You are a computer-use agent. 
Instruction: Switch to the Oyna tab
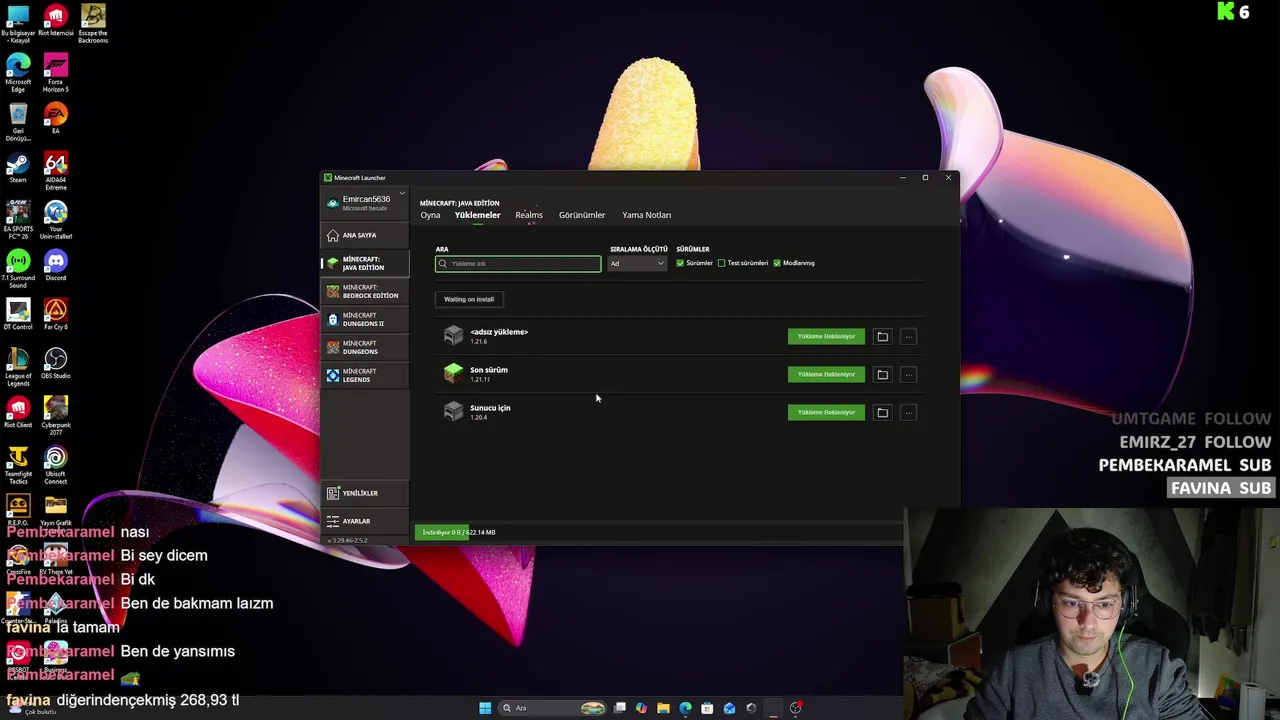coord(430,215)
